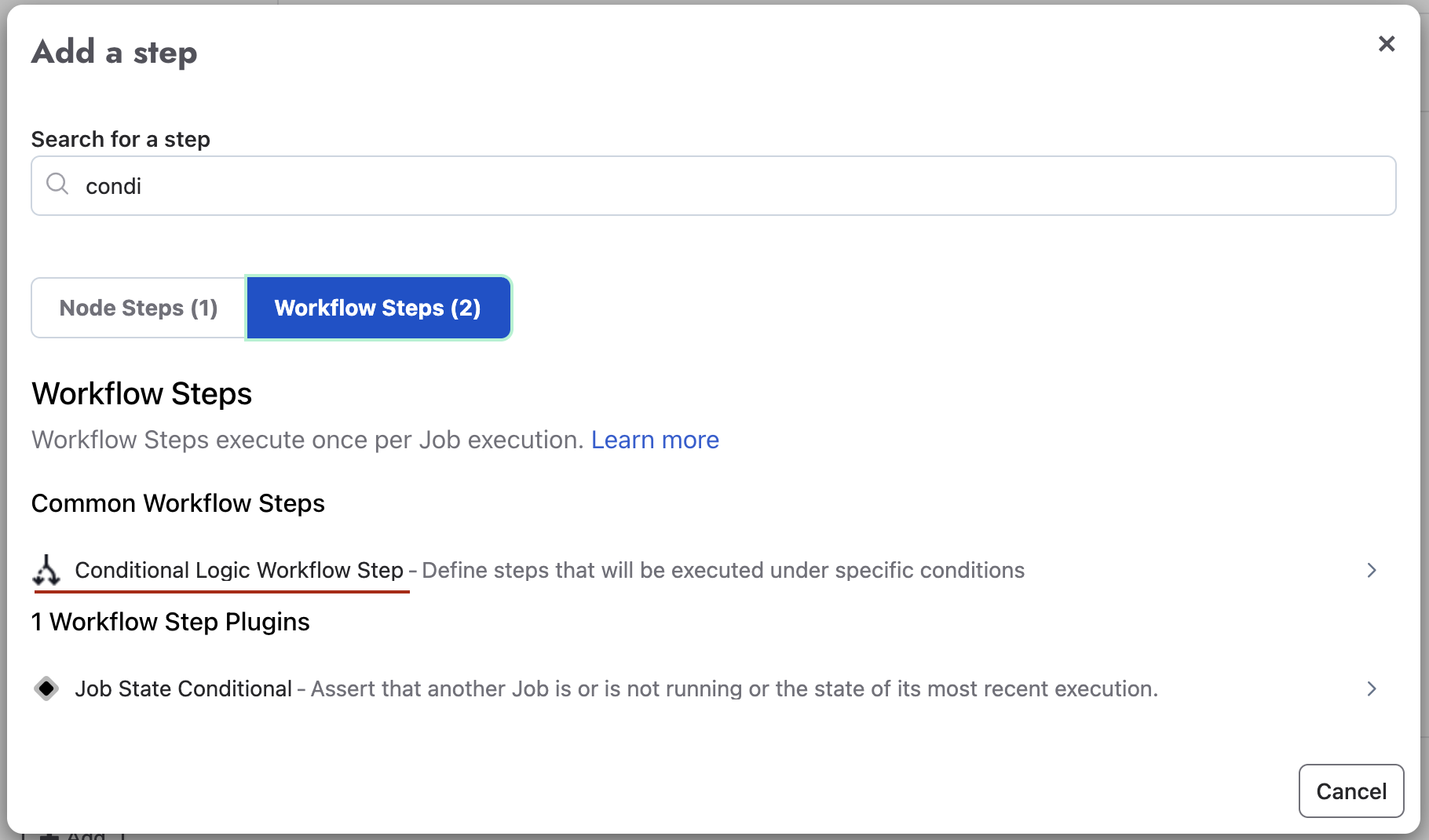Image resolution: width=1429 pixels, height=840 pixels.
Task: Expand Job State Conditional via its right chevron
Action: click(1372, 689)
